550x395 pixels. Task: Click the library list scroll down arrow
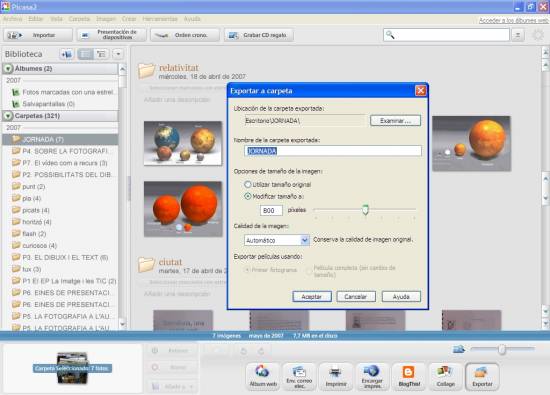coord(122,324)
